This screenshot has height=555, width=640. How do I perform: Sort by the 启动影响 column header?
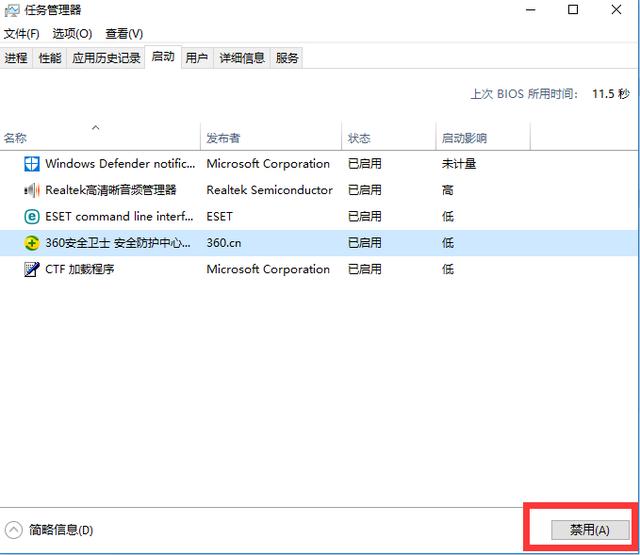pyautogui.click(x=483, y=137)
